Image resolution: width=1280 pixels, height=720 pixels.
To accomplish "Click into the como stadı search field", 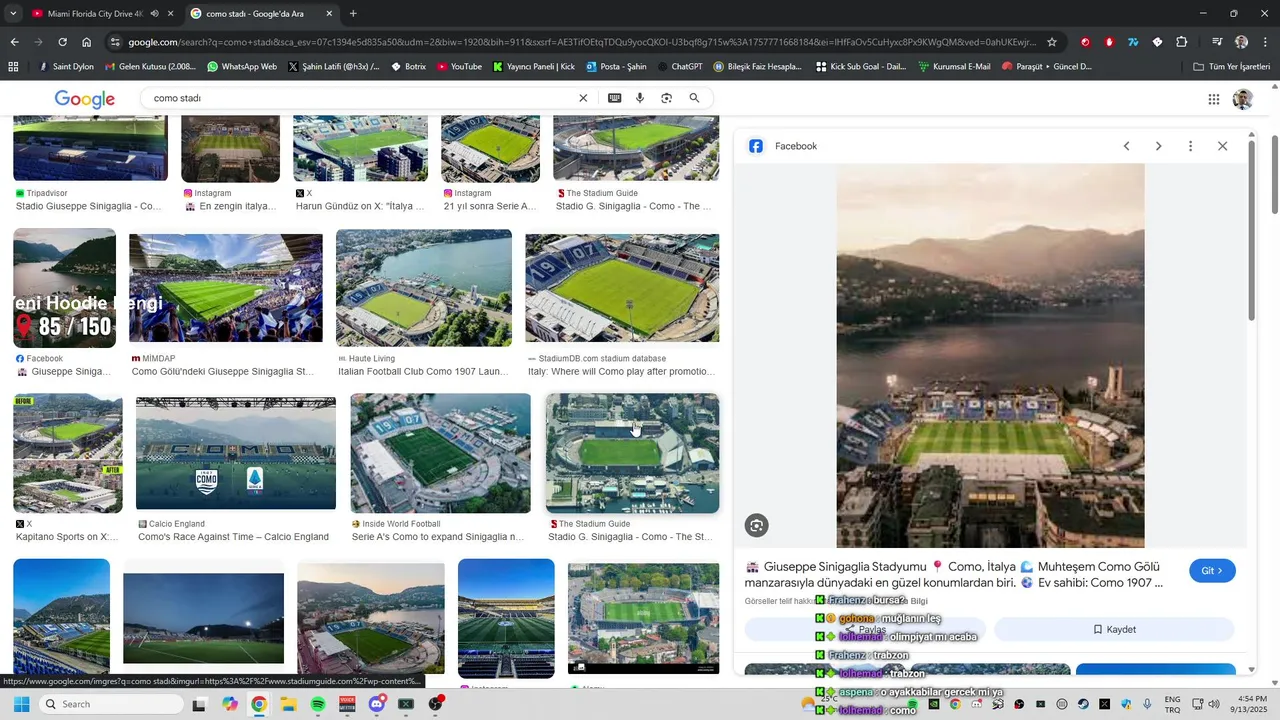I will (360, 98).
